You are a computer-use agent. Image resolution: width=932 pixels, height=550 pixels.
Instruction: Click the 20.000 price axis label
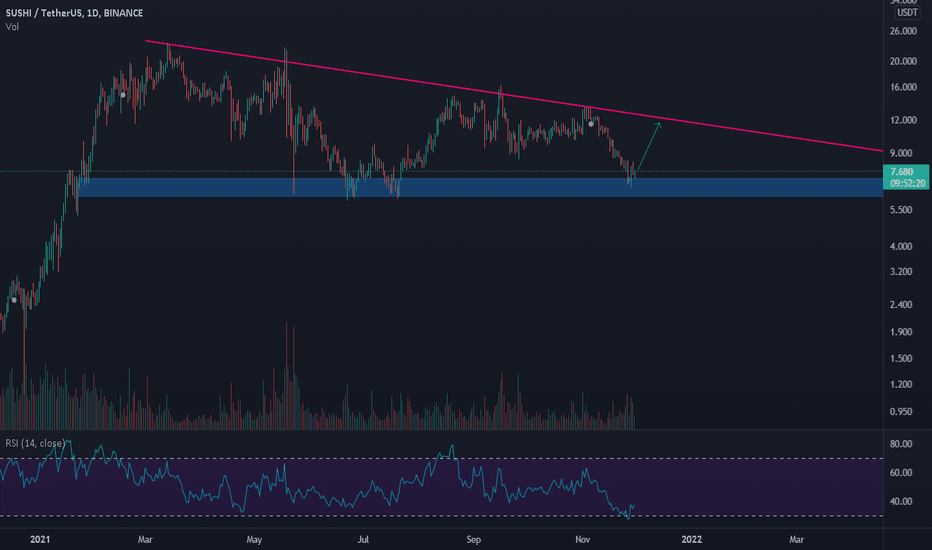click(x=903, y=61)
